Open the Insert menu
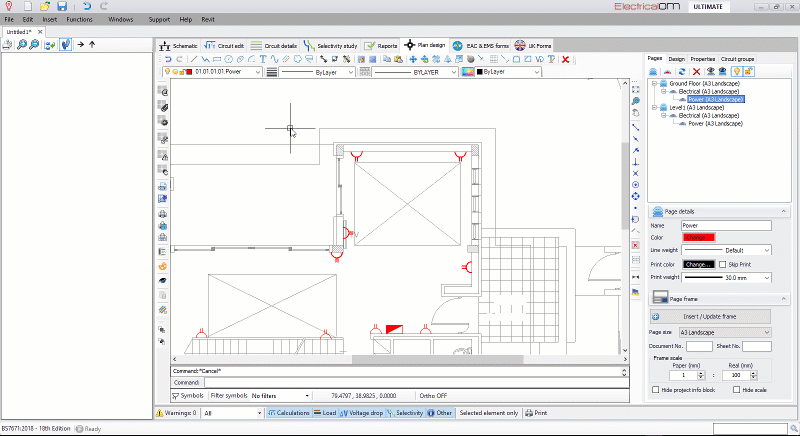This screenshot has height=436, width=800. tap(49, 19)
